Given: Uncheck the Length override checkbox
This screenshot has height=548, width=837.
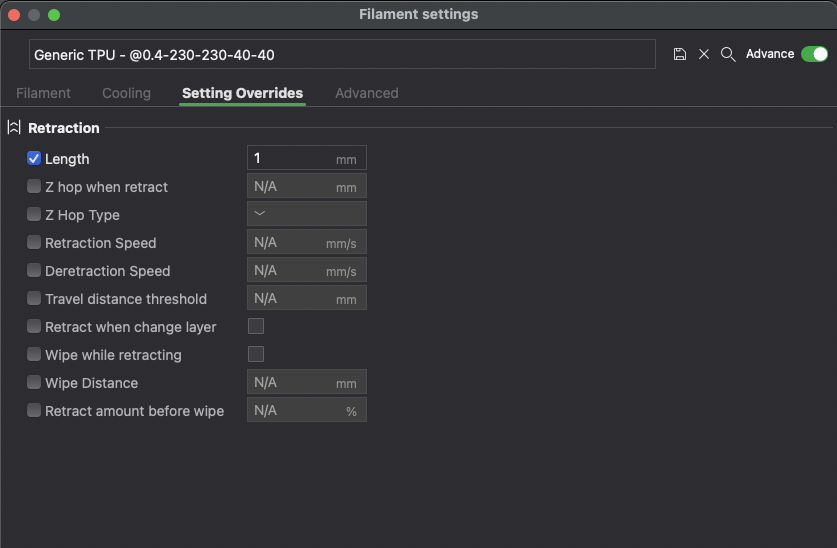Looking at the screenshot, I should pyautogui.click(x=34, y=159).
